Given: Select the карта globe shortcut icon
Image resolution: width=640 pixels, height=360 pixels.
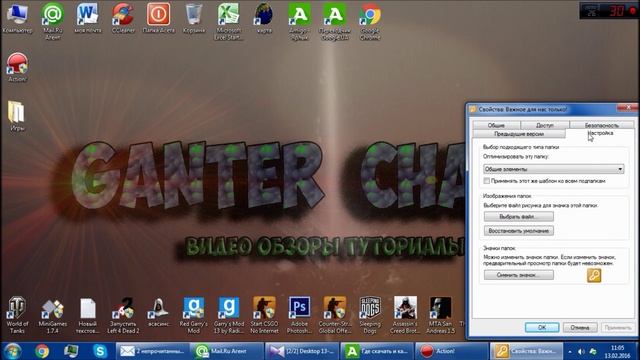Looking at the screenshot, I should (x=264, y=19).
